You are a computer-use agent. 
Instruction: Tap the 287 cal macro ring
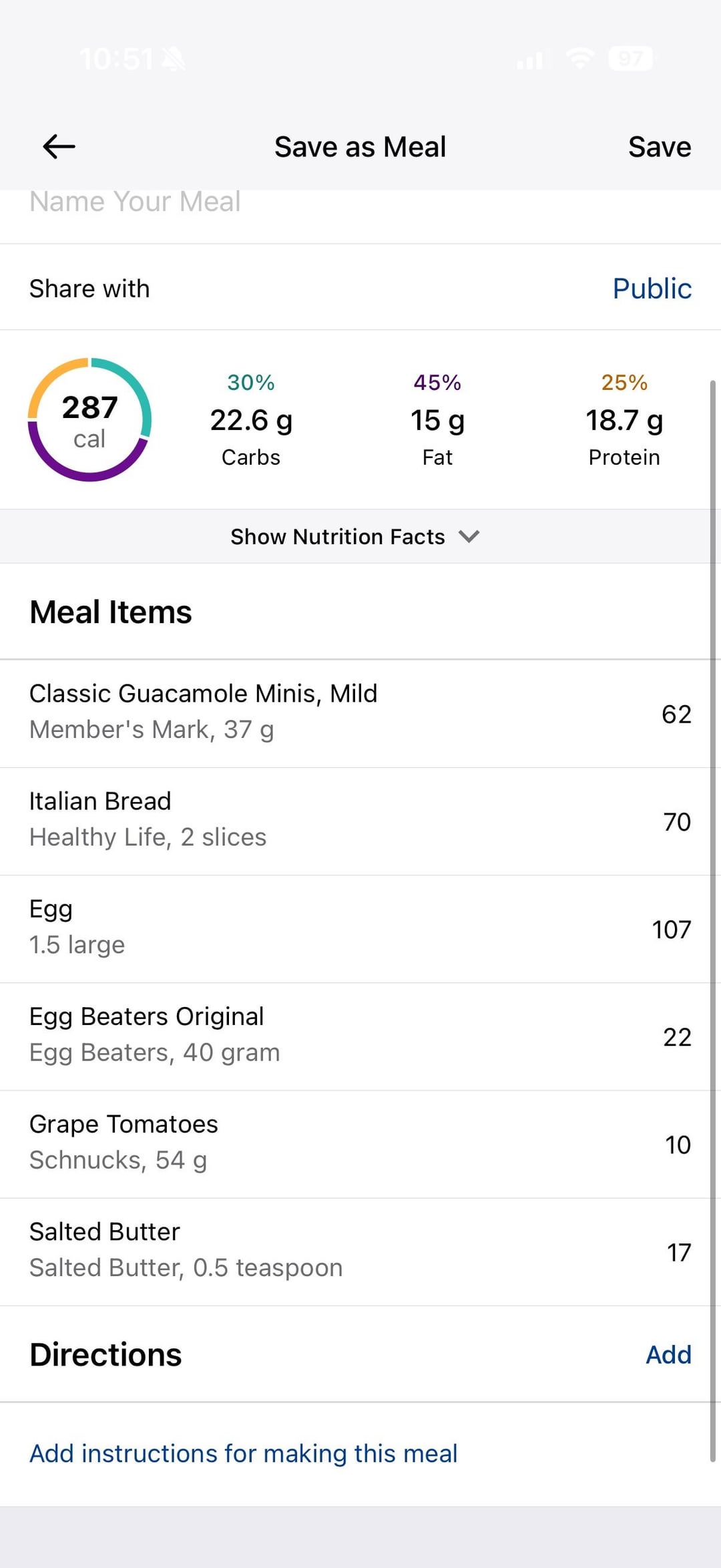[x=89, y=420]
